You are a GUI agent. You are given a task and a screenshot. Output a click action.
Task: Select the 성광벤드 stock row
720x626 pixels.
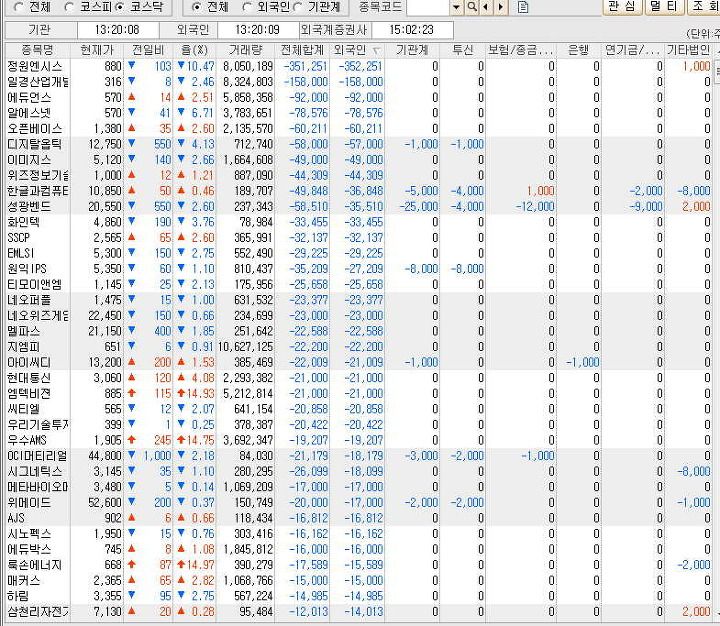[359, 207]
